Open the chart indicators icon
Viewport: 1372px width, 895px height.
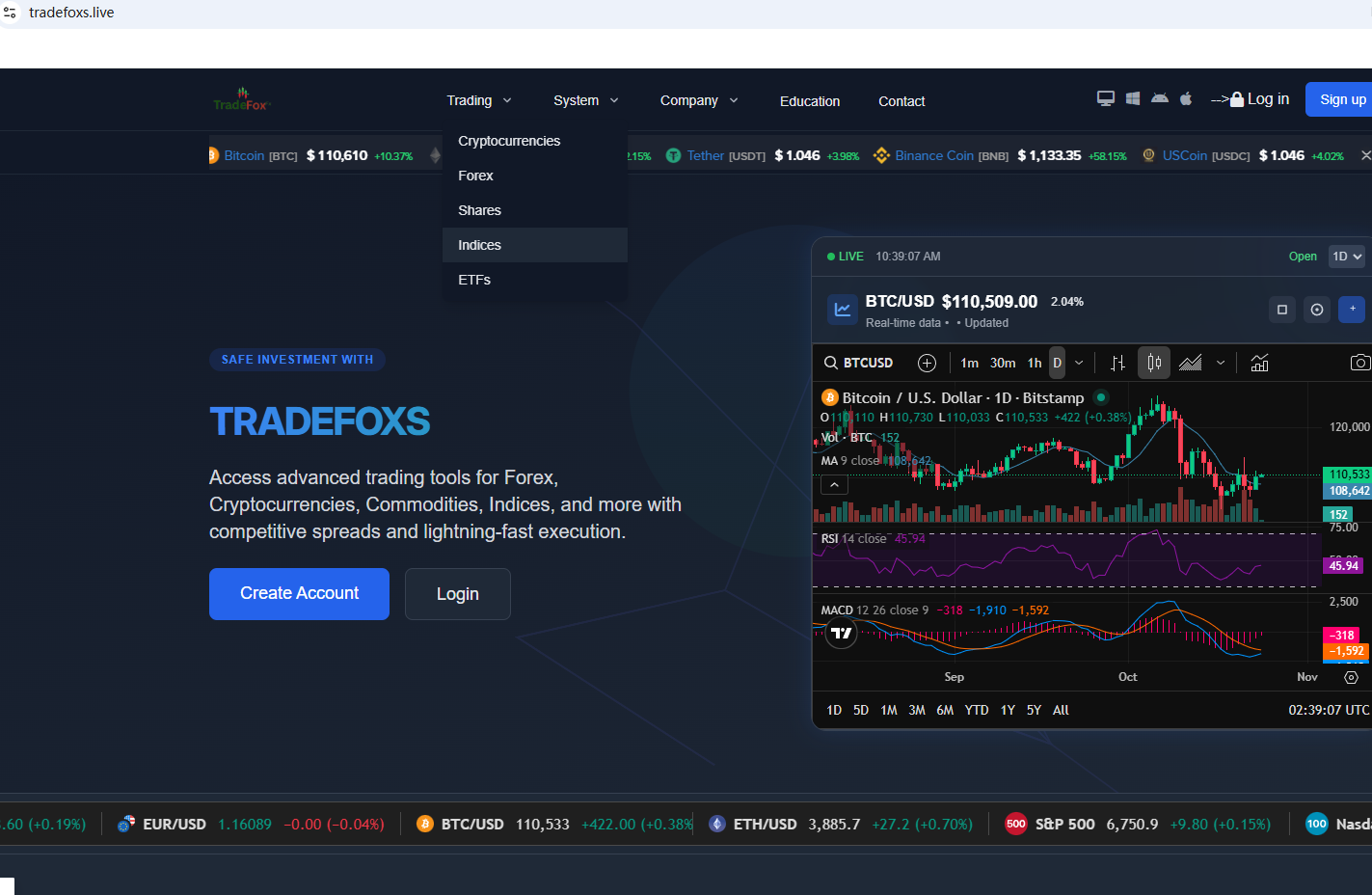tap(1259, 363)
